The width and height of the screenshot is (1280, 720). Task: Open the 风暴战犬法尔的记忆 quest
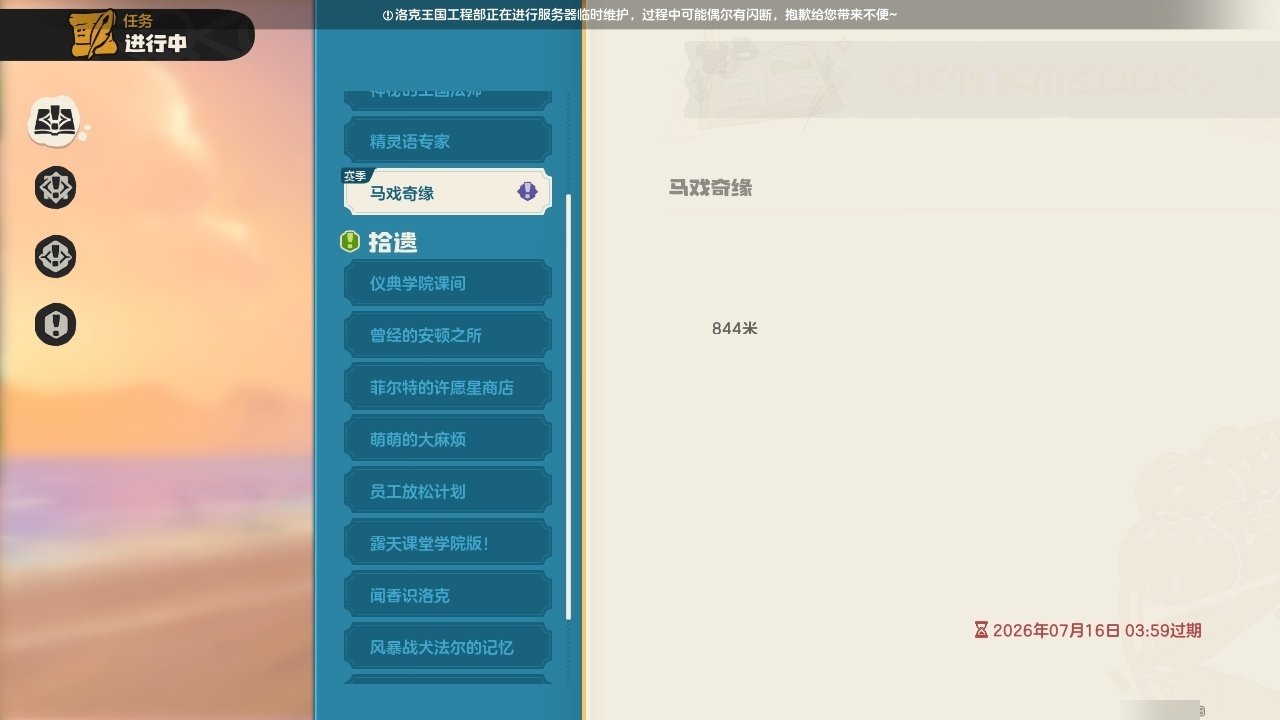point(447,647)
